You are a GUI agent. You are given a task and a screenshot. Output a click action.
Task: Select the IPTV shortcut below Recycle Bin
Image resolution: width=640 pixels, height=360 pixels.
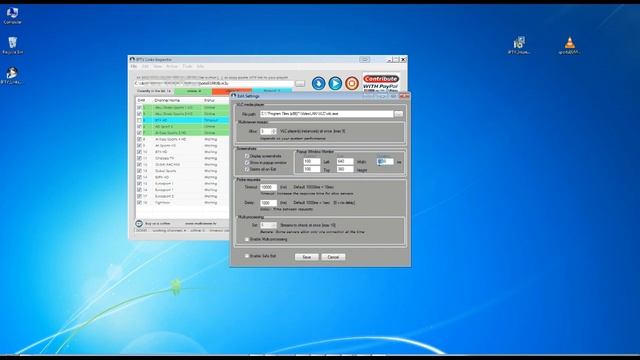(x=12, y=76)
